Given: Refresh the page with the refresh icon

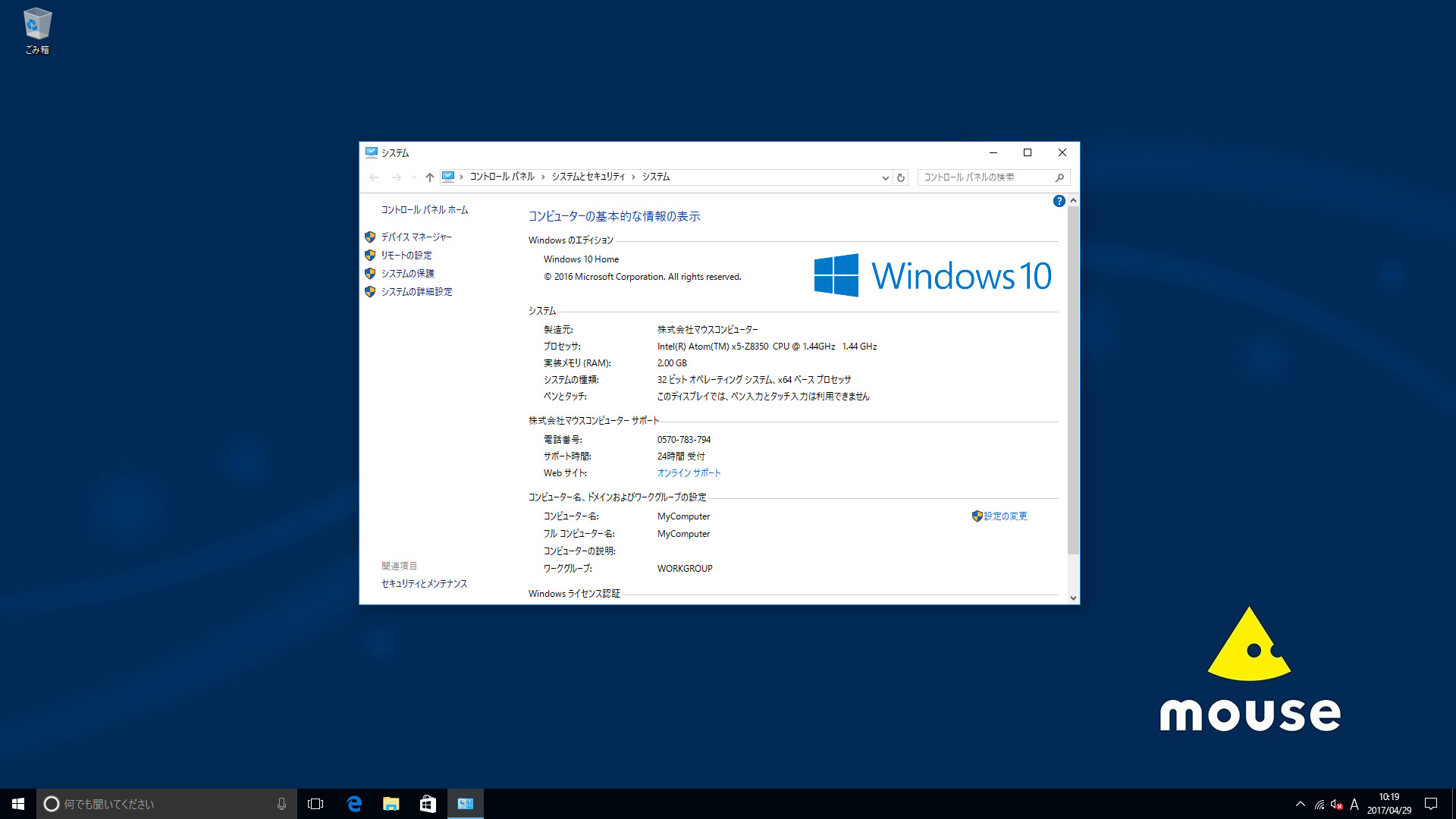Looking at the screenshot, I should [x=900, y=177].
